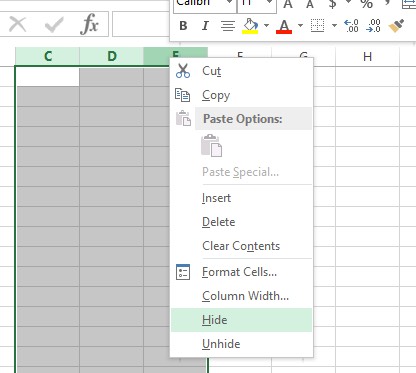Apply the yellow fill color

coord(251,26)
